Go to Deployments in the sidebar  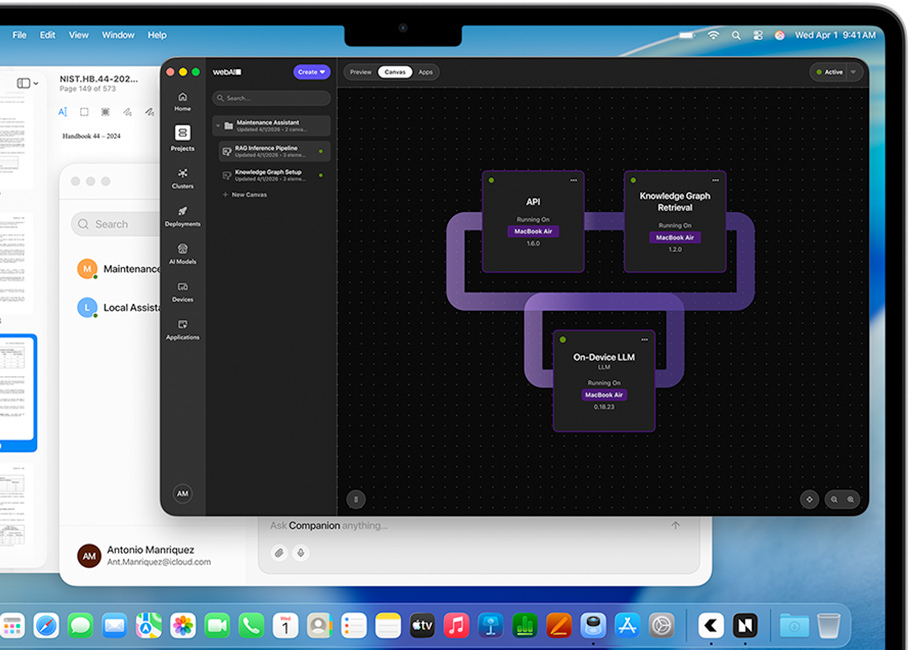(x=182, y=215)
